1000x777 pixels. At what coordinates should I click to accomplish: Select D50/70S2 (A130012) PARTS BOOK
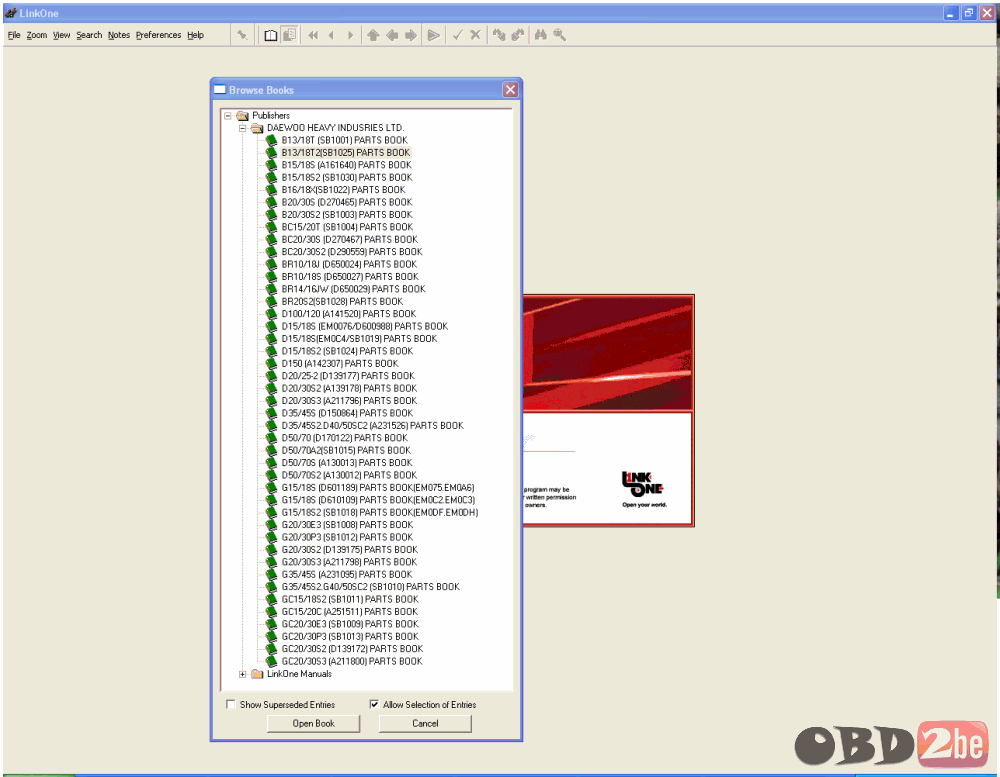coord(349,475)
